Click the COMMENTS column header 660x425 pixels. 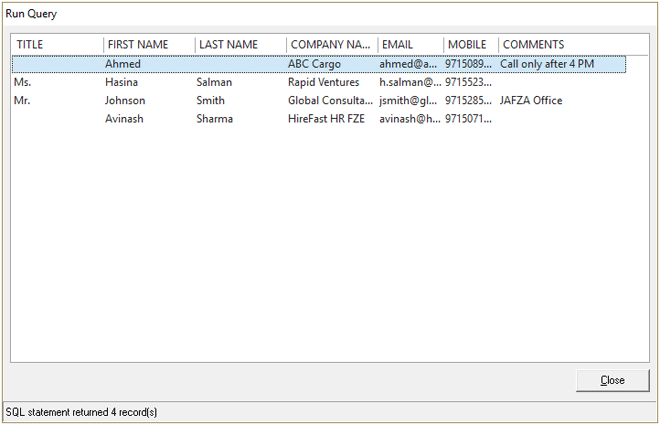coord(560,45)
